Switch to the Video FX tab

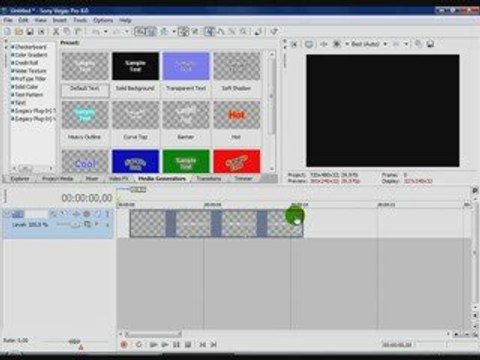119,179
